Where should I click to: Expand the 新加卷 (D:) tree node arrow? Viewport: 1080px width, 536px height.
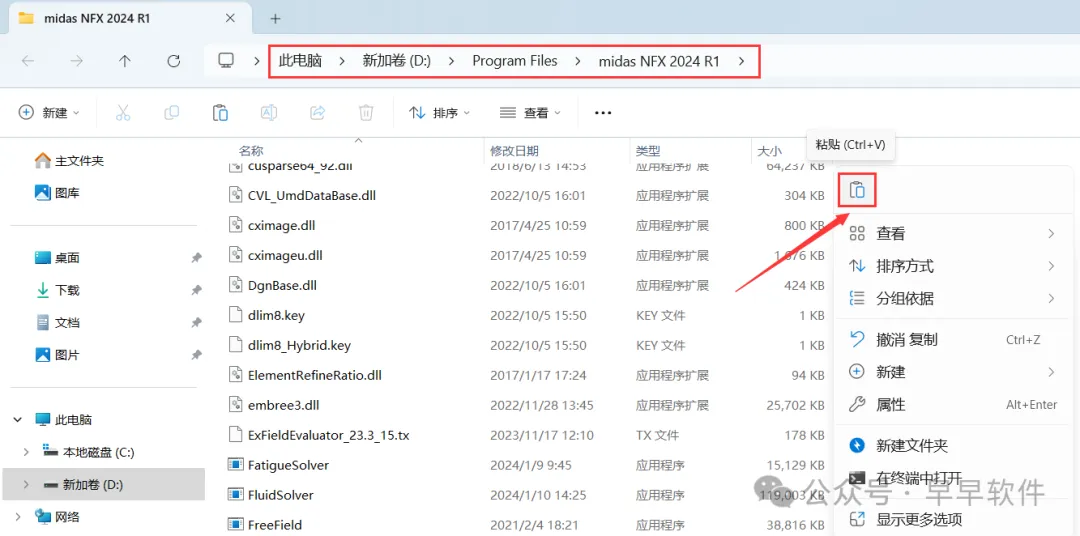(x=26, y=484)
